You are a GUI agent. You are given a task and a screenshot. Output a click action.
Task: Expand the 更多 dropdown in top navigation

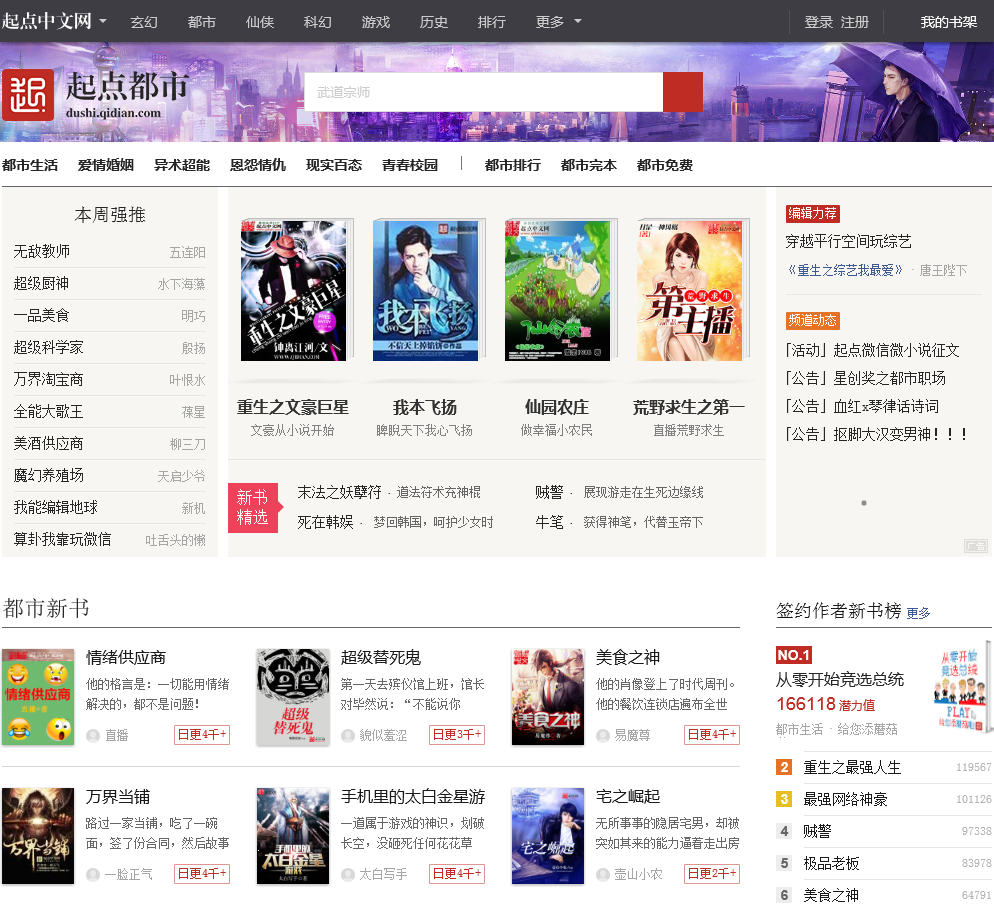[578, 21]
